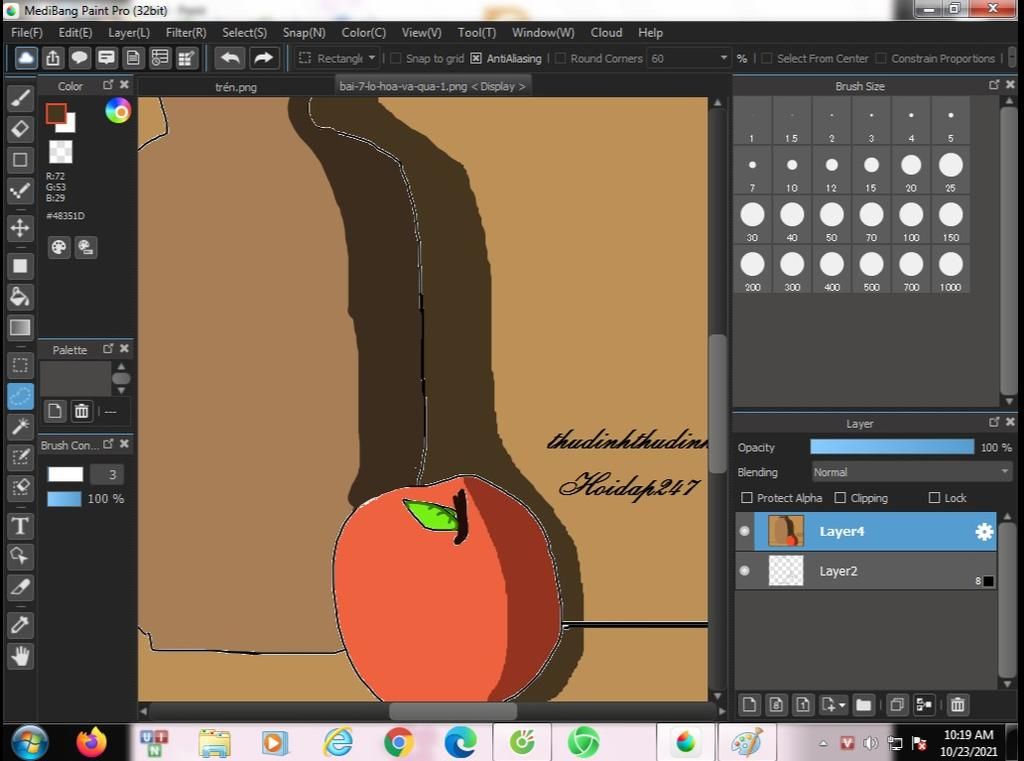The image size is (1024, 761).
Task: Open the Select menu
Action: click(x=244, y=33)
